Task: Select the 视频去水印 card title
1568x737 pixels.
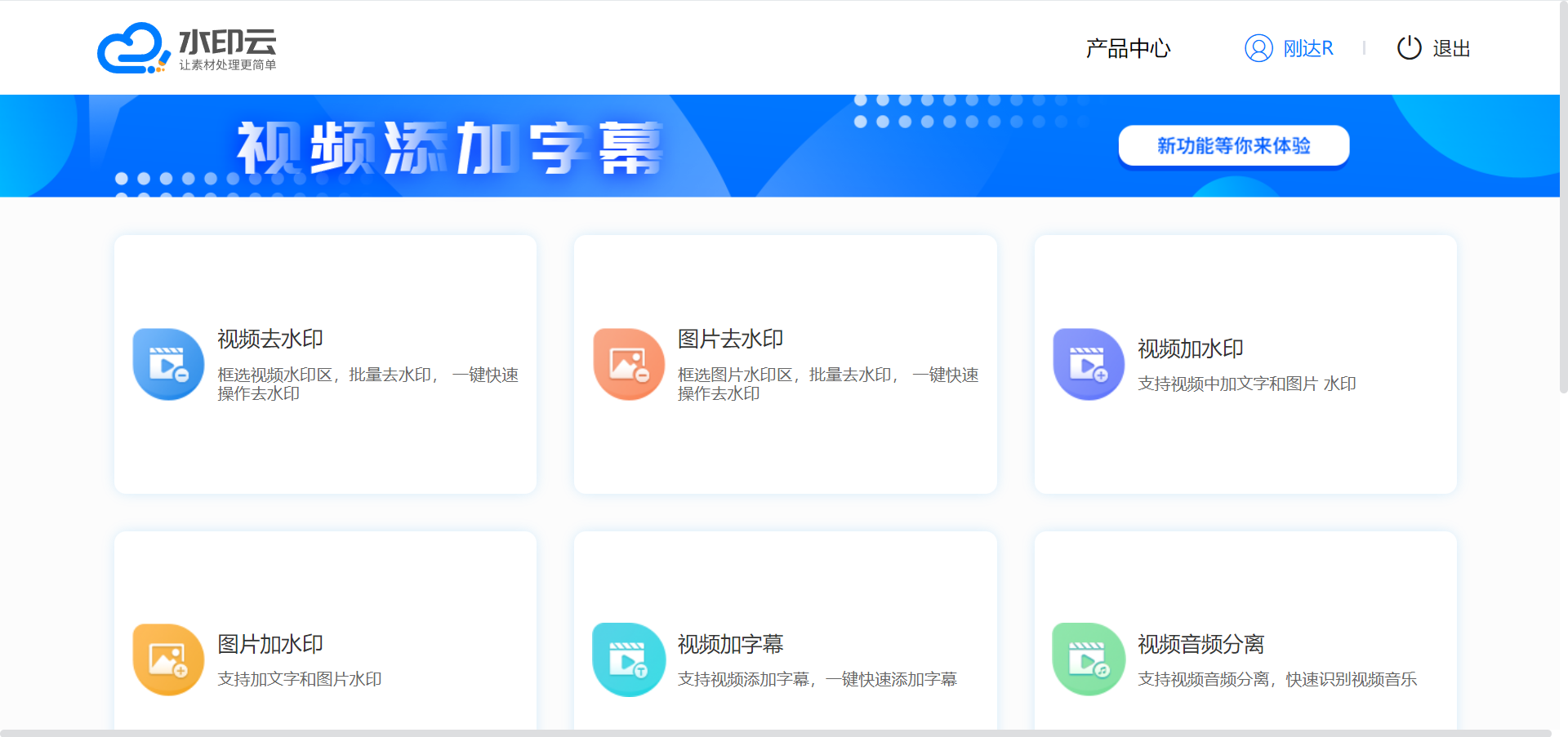Action: 270,339
